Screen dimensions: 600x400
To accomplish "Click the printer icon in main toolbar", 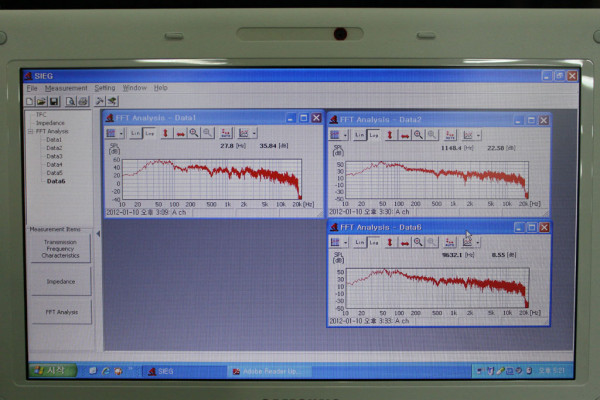I will pyautogui.click(x=83, y=101).
